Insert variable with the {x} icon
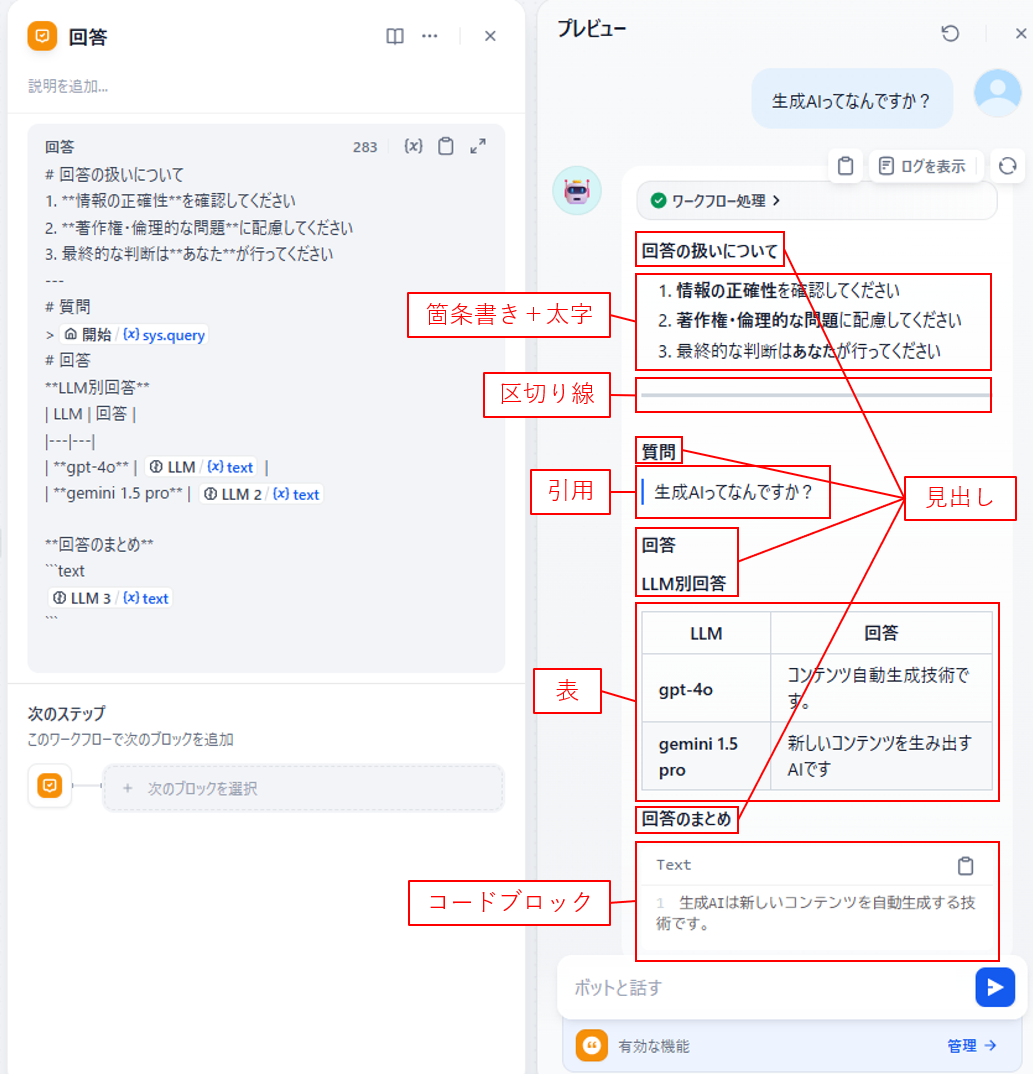1033x1074 pixels. pyautogui.click(x=413, y=146)
